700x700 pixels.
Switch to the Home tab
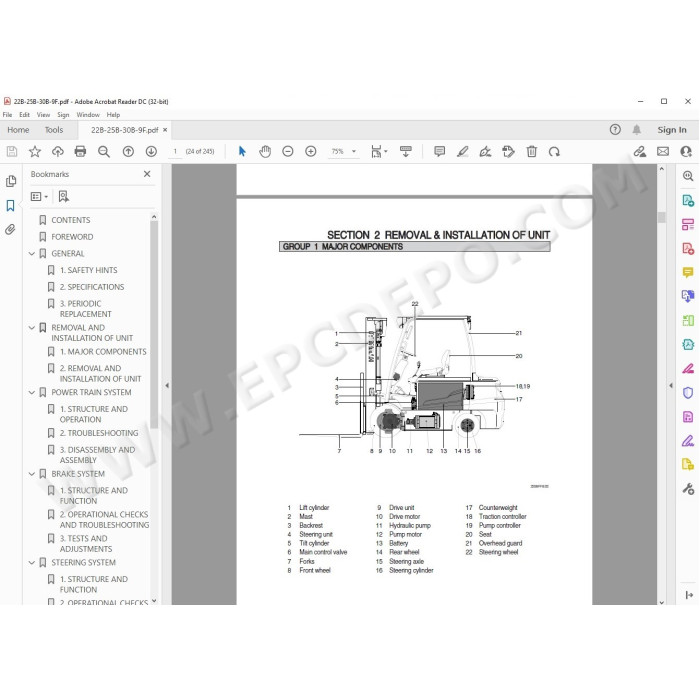coord(18,130)
